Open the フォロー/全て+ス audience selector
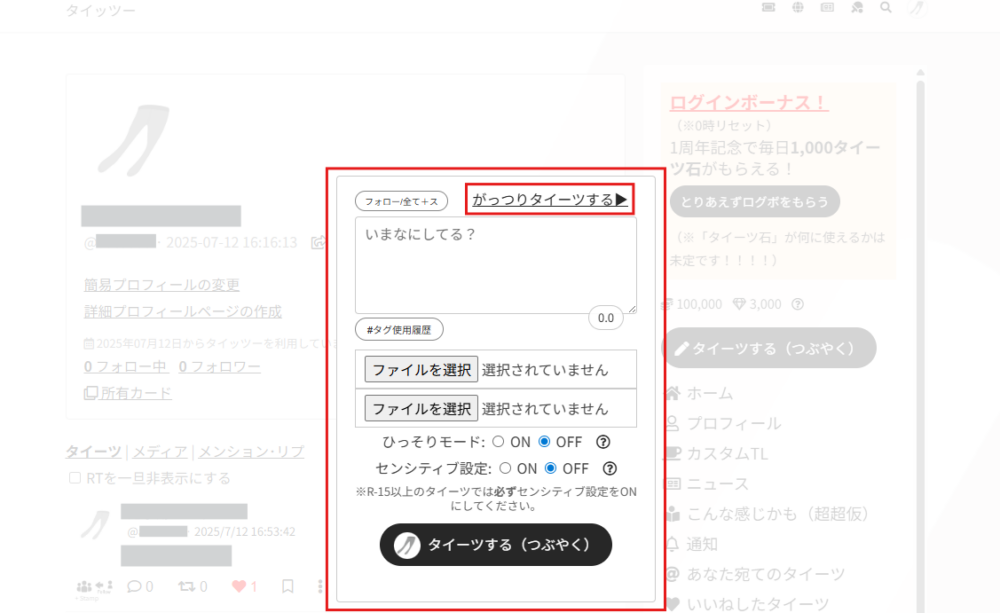This screenshot has height=613, width=1000. pos(401,201)
